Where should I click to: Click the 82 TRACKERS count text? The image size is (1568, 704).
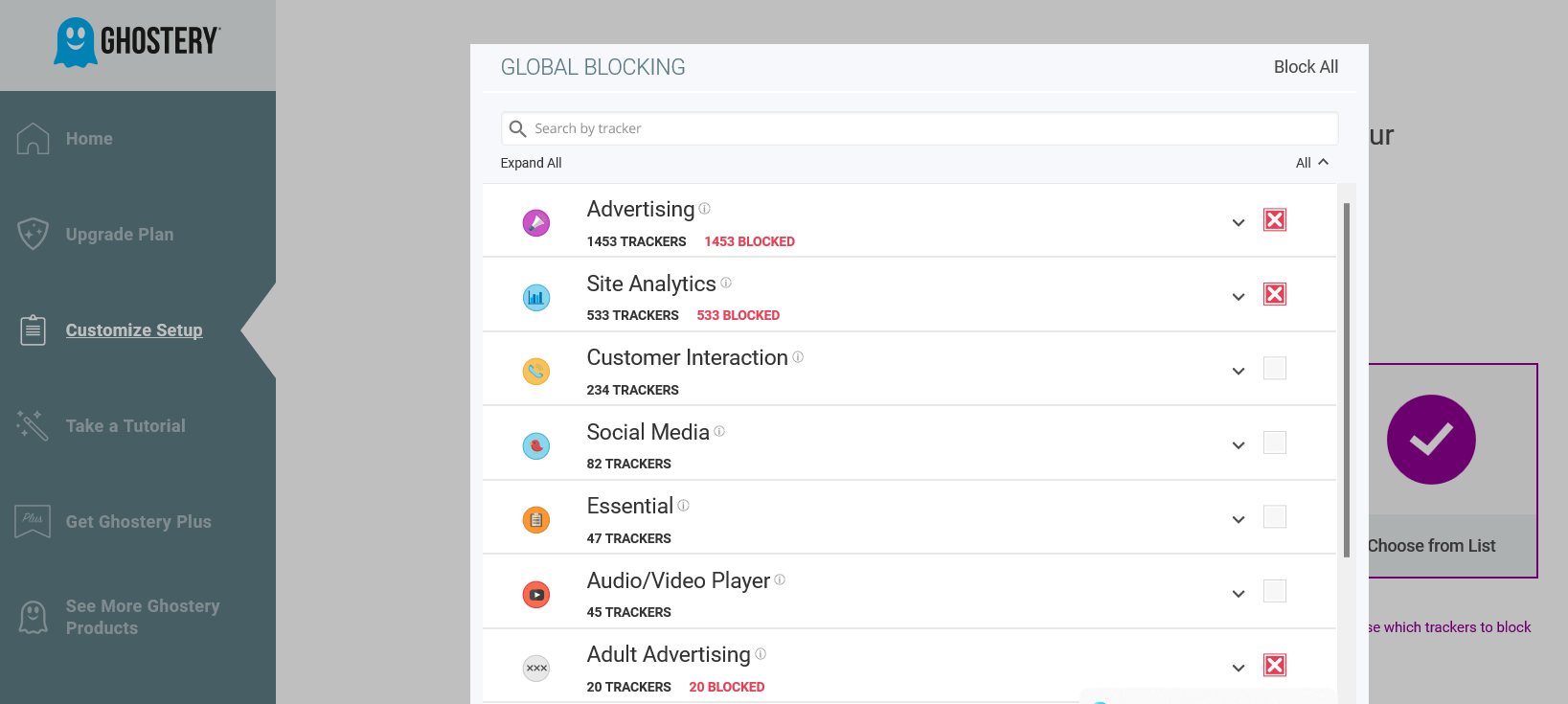(x=628, y=464)
